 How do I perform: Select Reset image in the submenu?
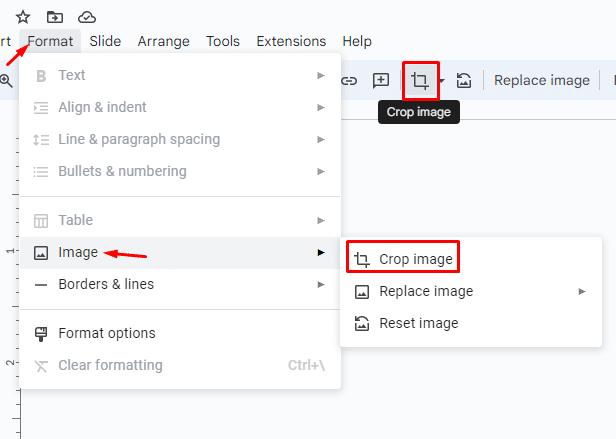point(418,323)
